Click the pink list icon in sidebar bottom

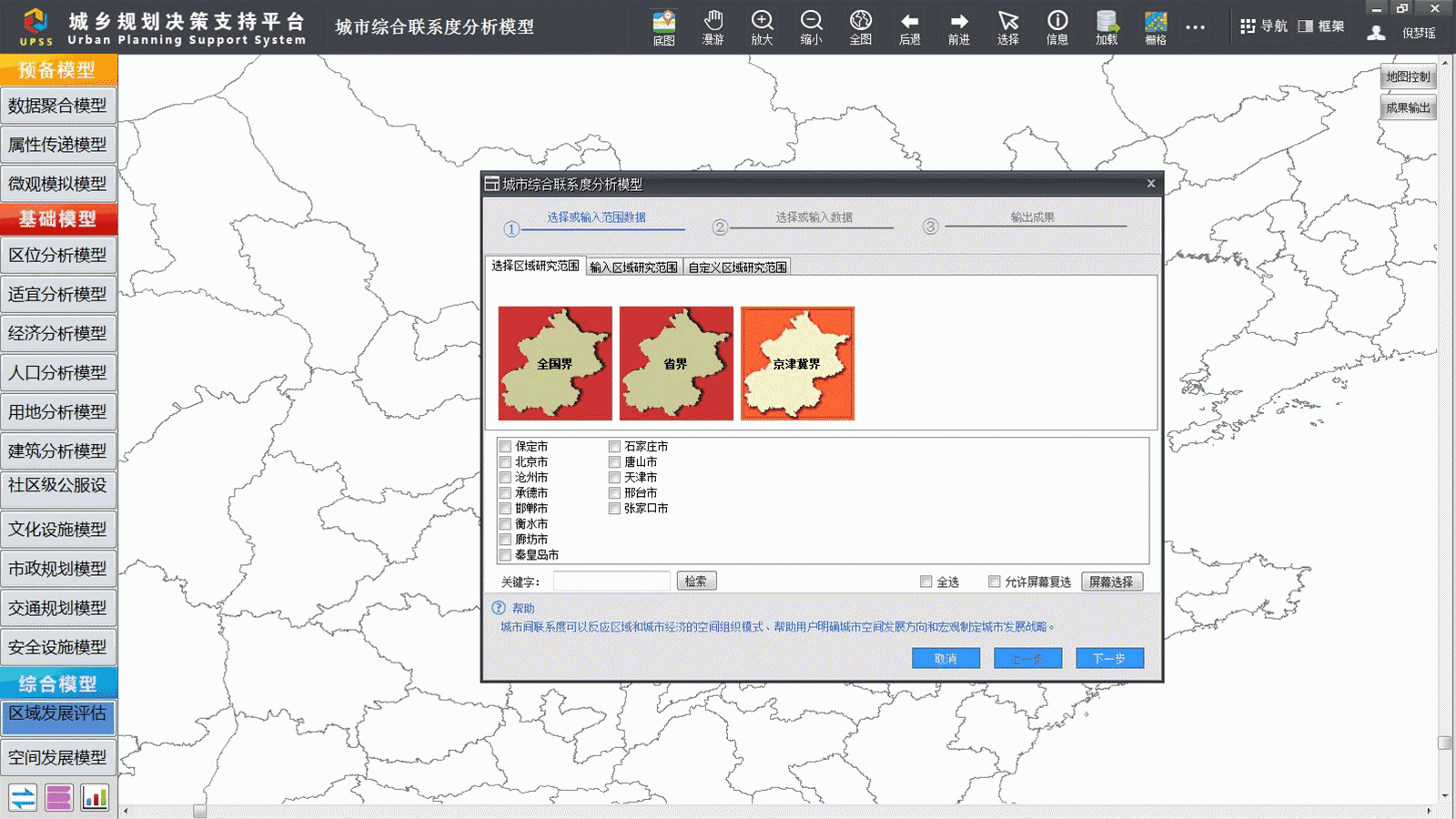[x=58, y=798]
